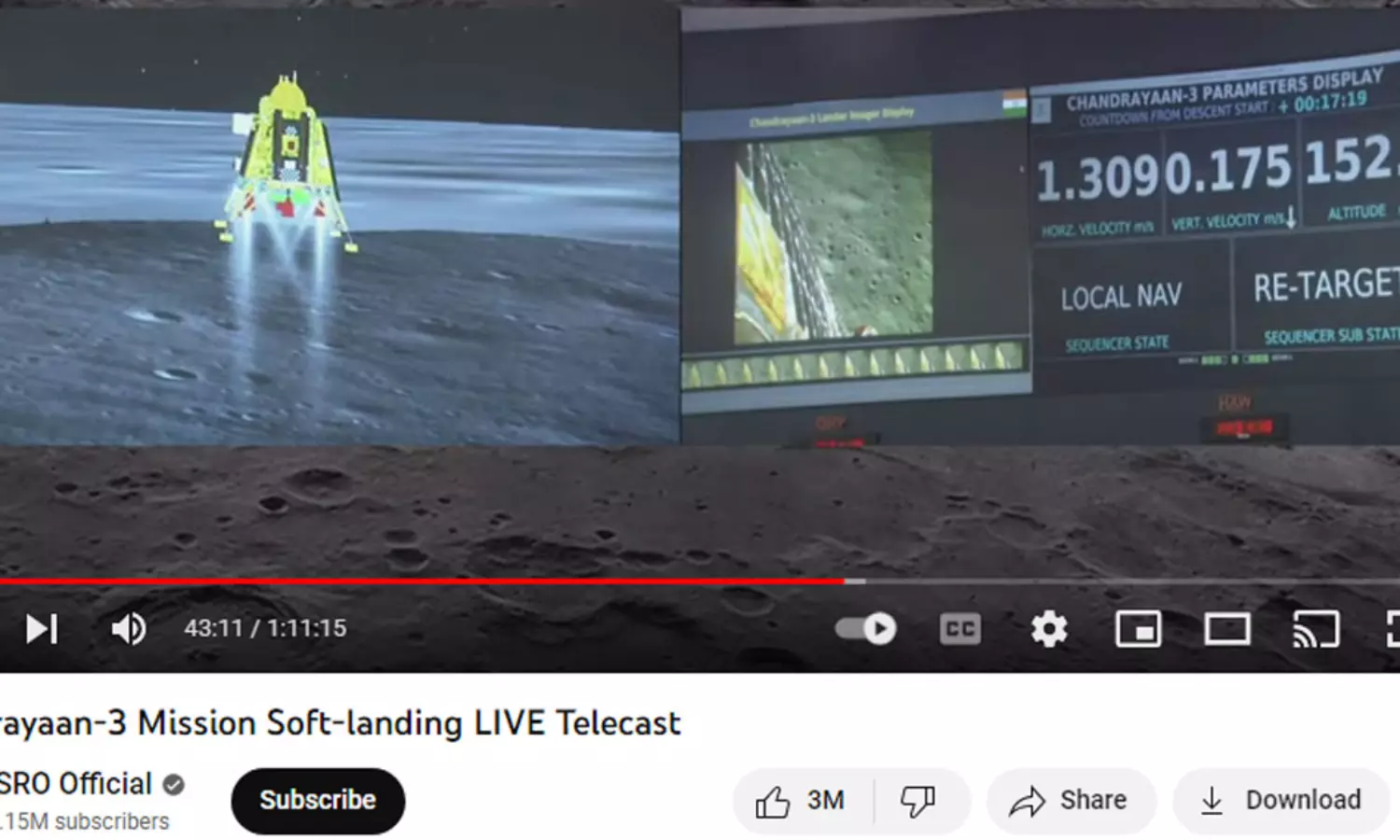Mute the video volume speaker icon
Viewport: 1400px width, 840px height.
click(129, 628)
